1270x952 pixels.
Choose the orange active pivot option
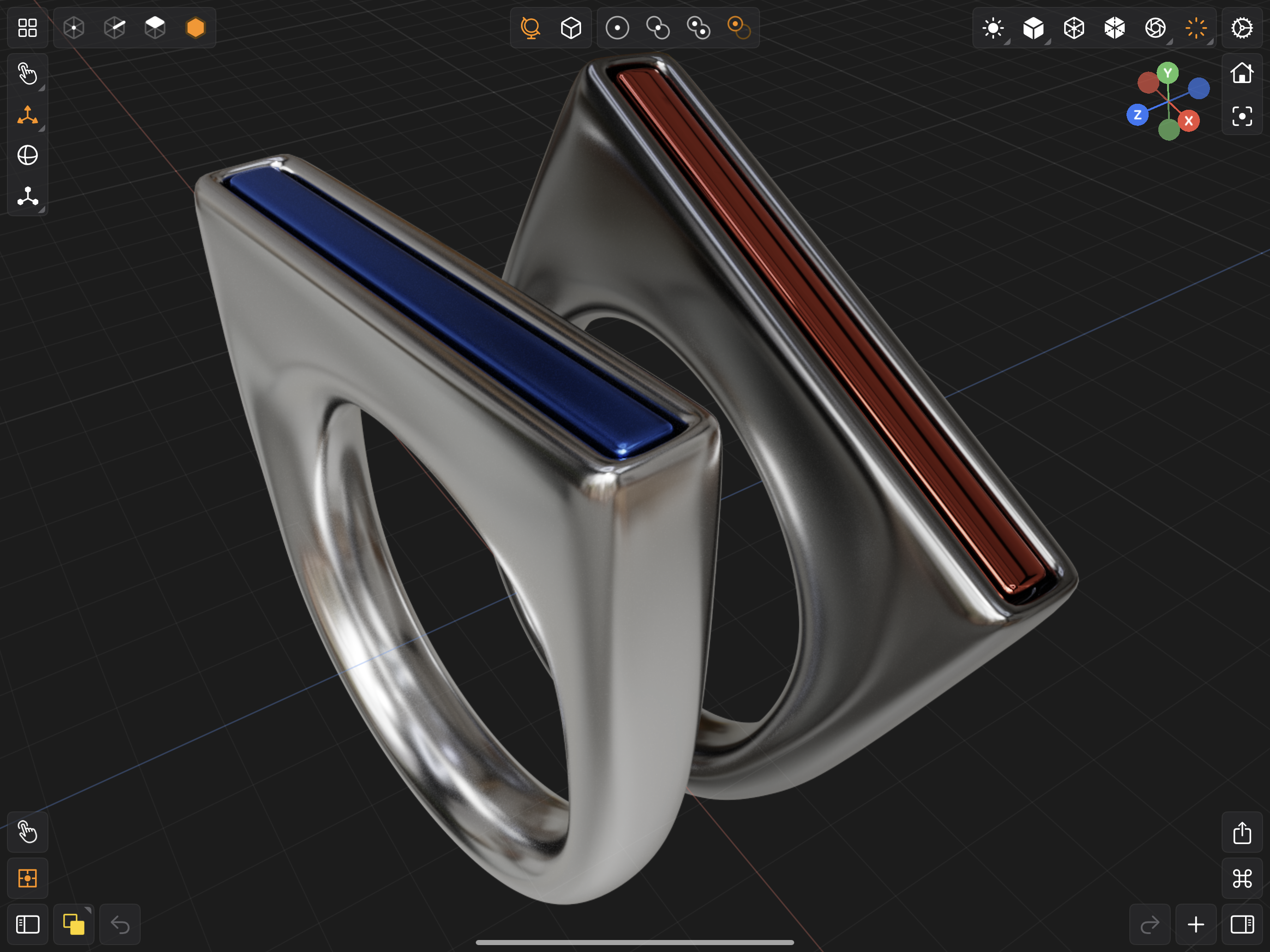point(739,28)
